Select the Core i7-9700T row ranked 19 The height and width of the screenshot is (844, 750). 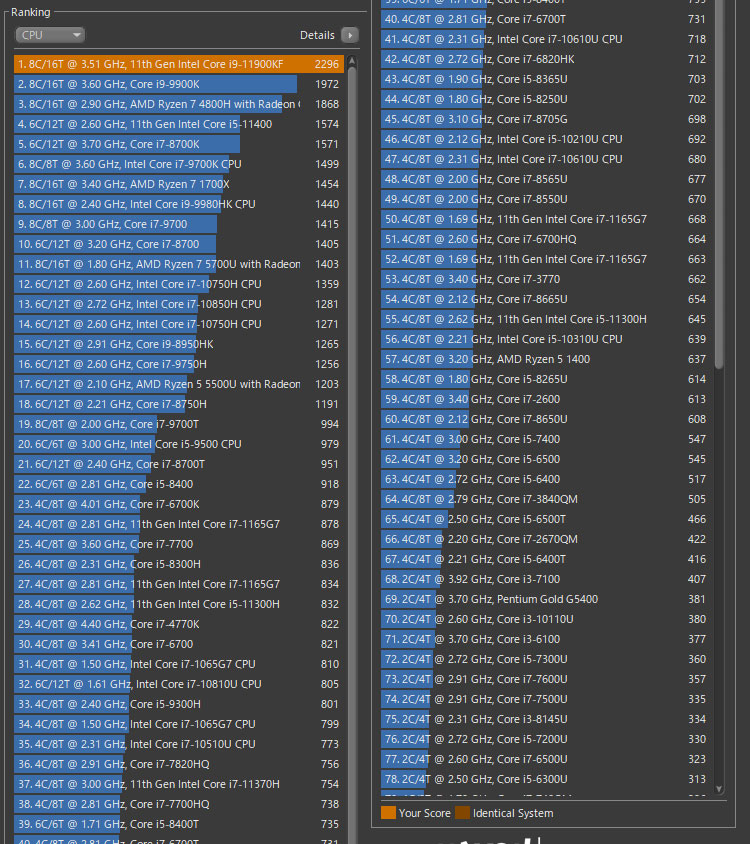(x=179, y=424)
